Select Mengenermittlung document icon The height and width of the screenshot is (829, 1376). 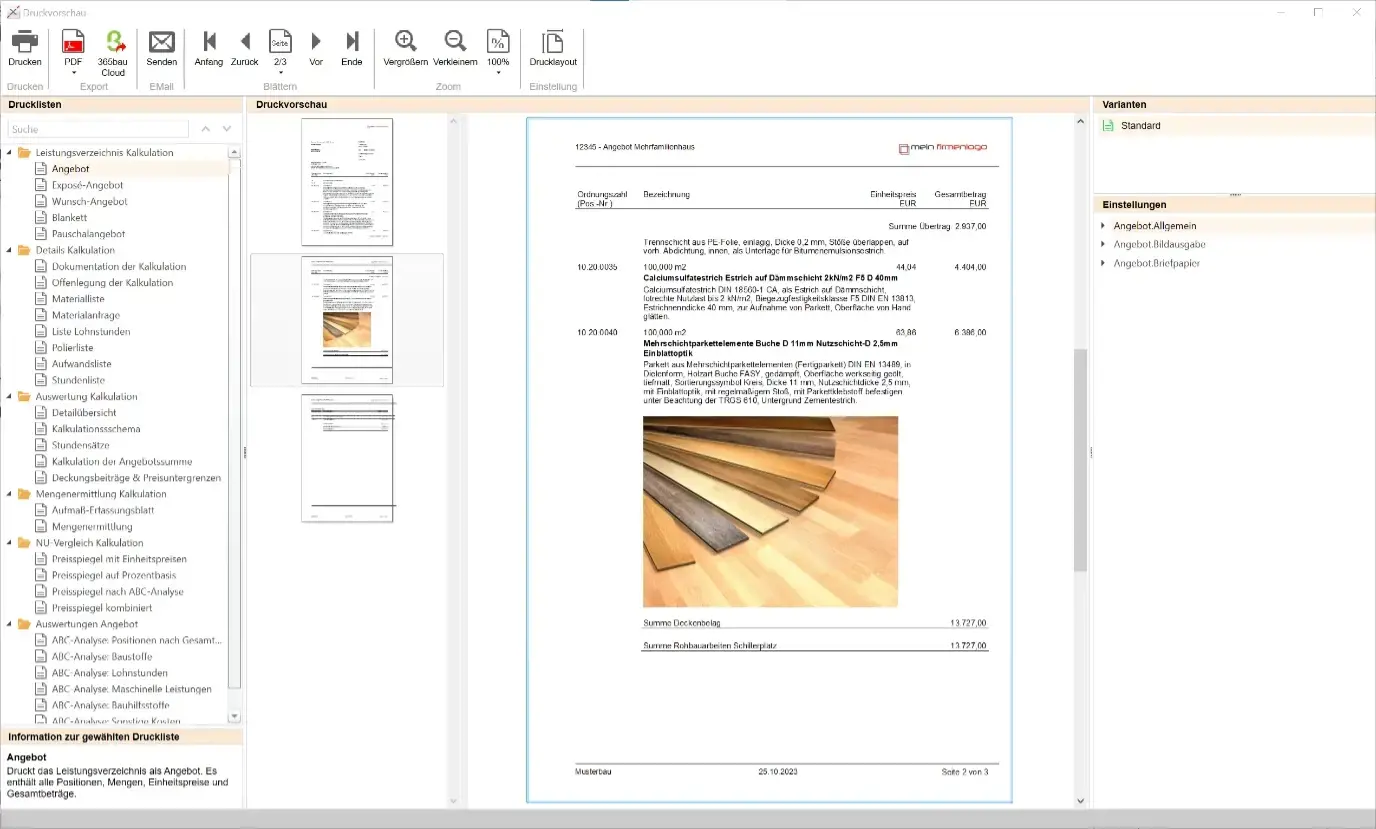[x=41, y=526]
